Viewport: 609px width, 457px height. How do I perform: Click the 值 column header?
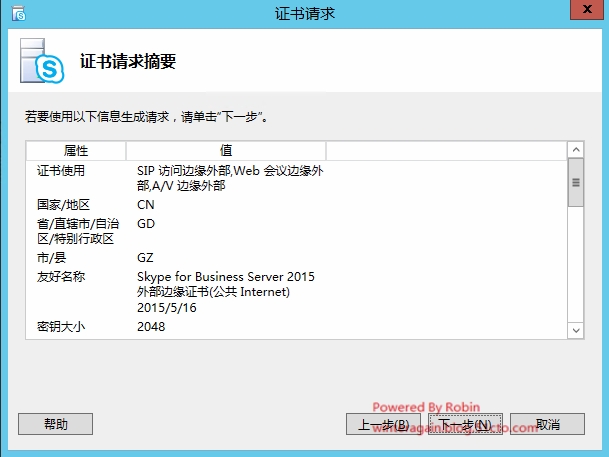(x=226, y=151)
